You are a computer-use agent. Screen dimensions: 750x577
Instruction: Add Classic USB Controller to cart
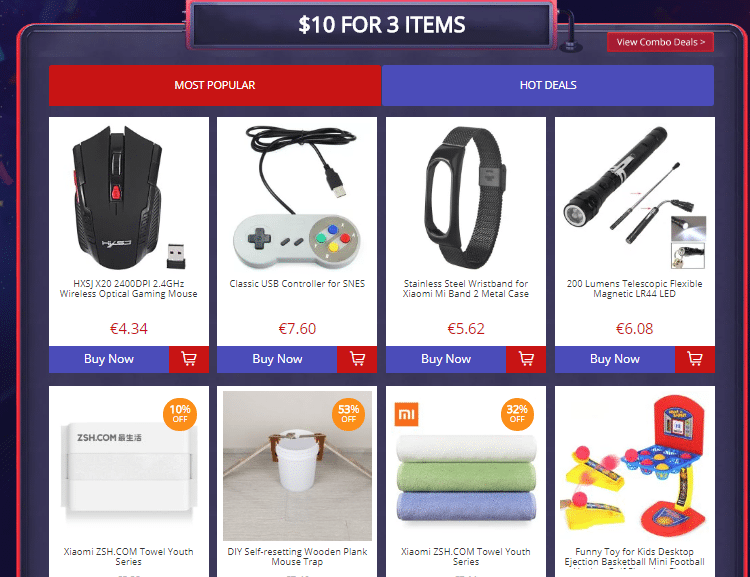click(357, 359)
